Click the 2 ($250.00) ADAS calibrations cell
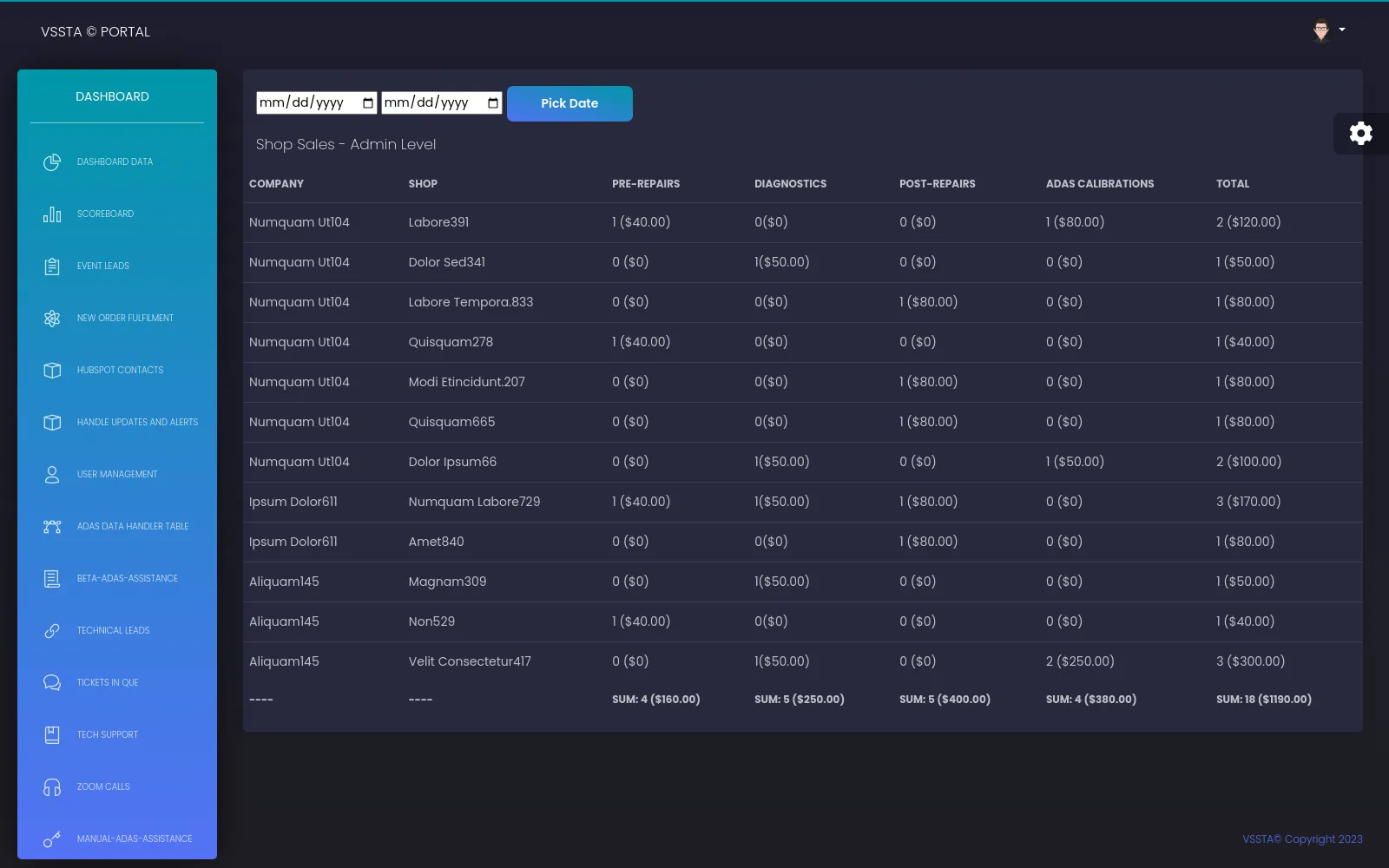Viewport: 1389px width, 868px height. point(1080,661)
